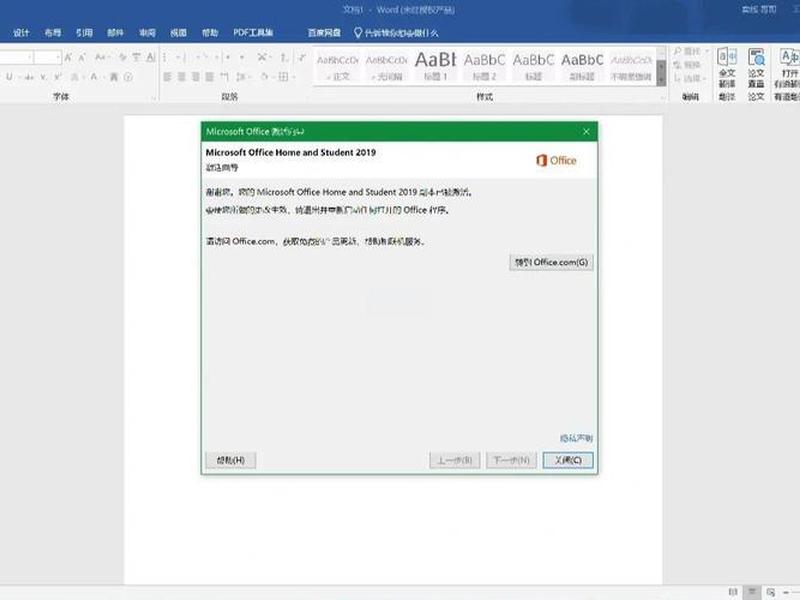Align text right
Screen dimensions: 800x600
pyautogui.click(x=195, y=77)
